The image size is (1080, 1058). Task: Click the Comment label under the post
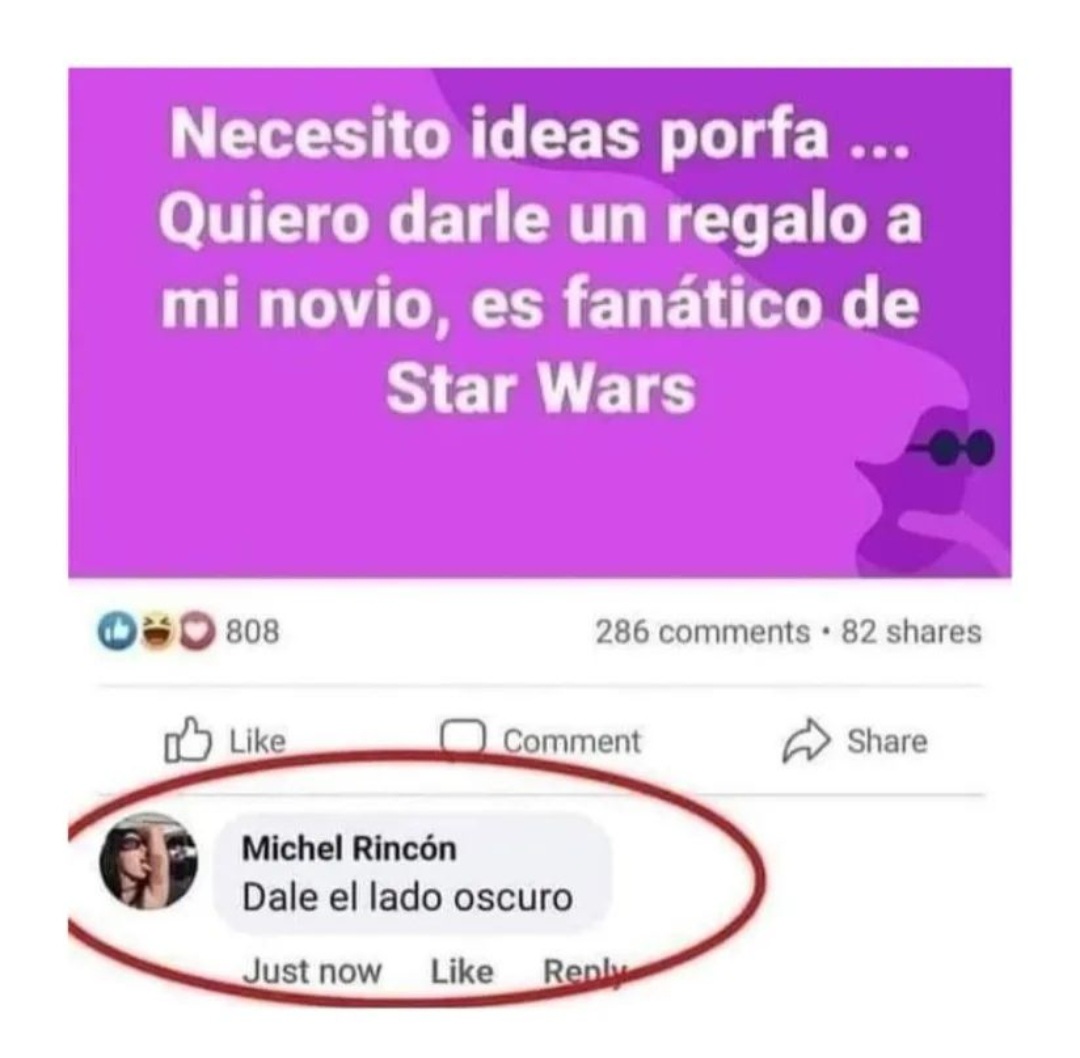572,741
